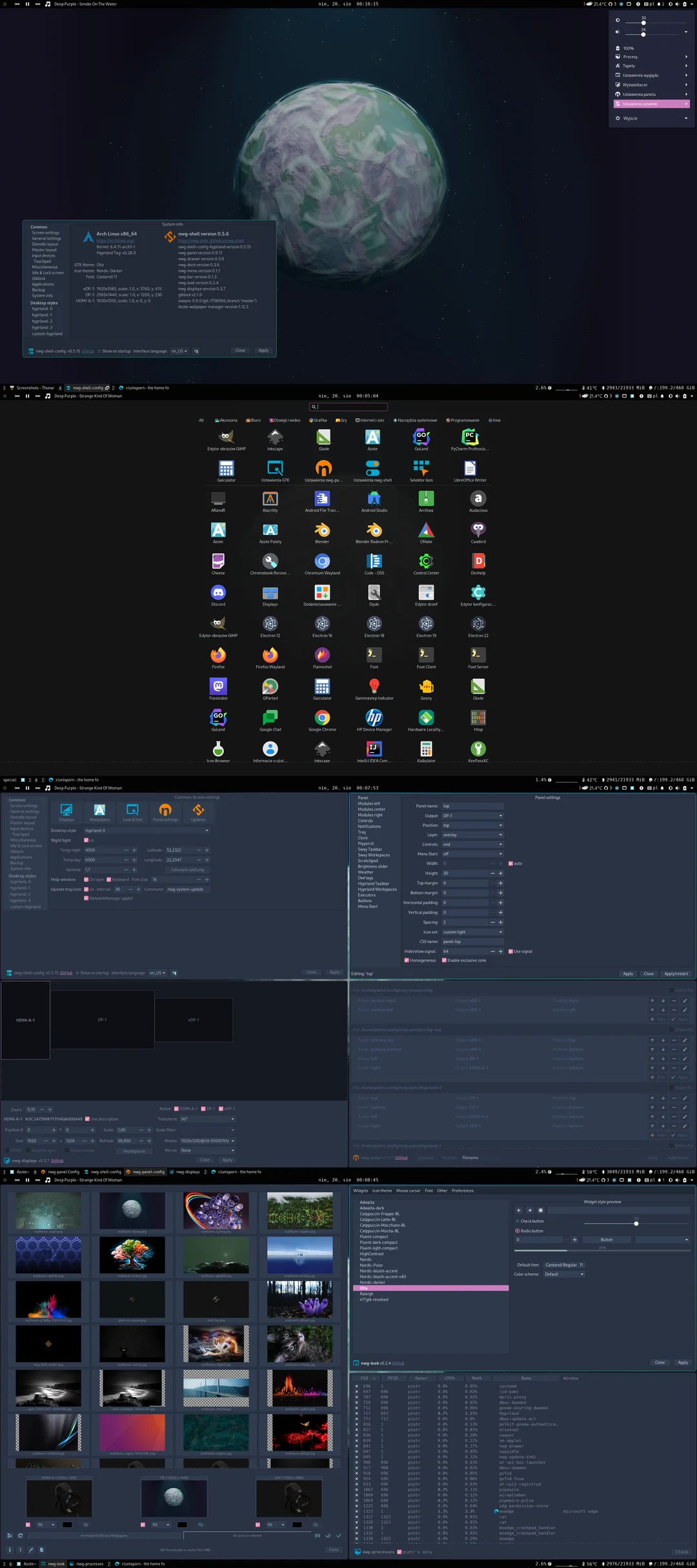Toggle the 'Use signal' checkbox
Screen dimensions: 697x1568
[510, 951]
